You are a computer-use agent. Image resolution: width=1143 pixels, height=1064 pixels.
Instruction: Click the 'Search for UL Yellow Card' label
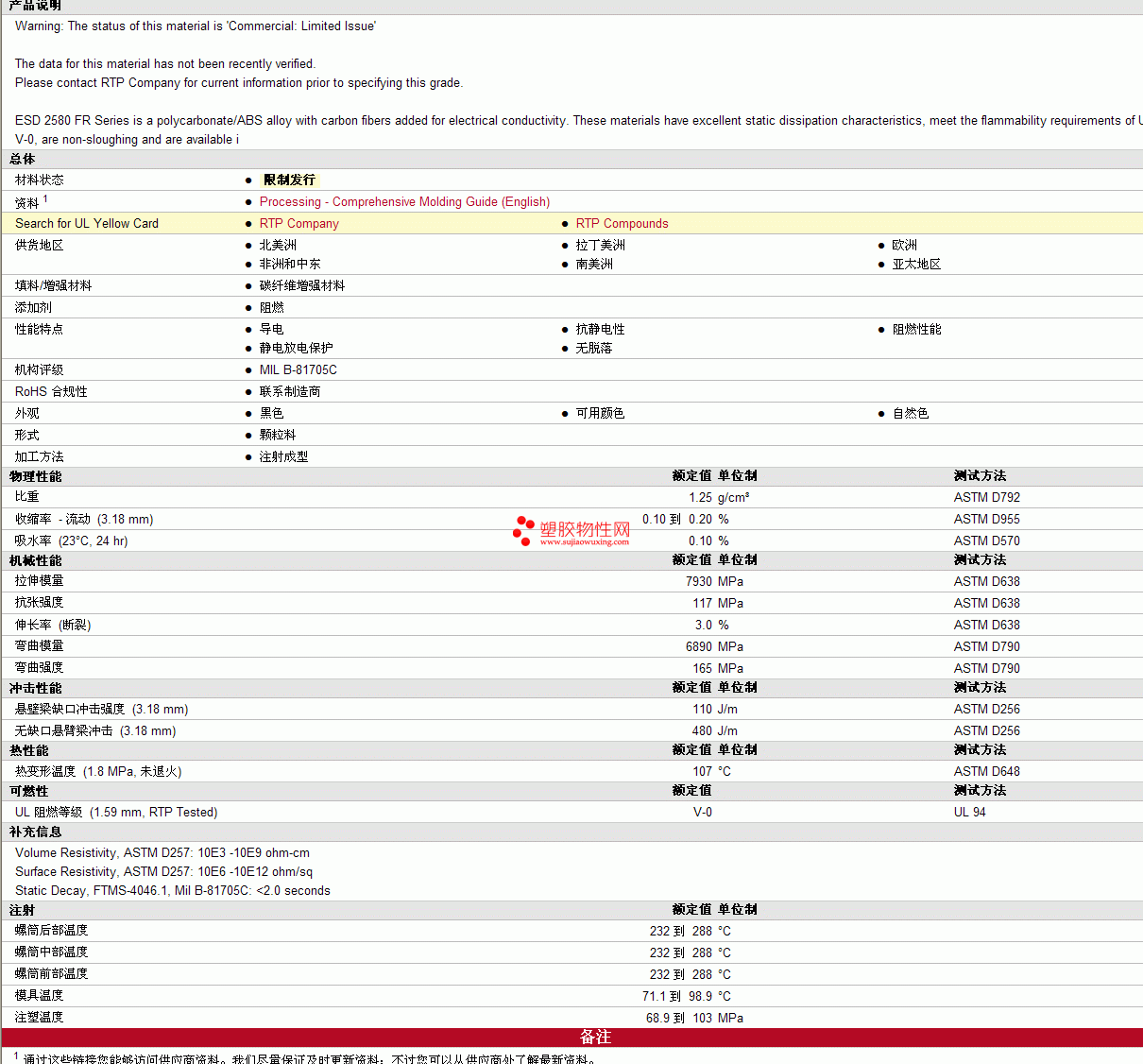pyautogui.click(x=87, y=223)
